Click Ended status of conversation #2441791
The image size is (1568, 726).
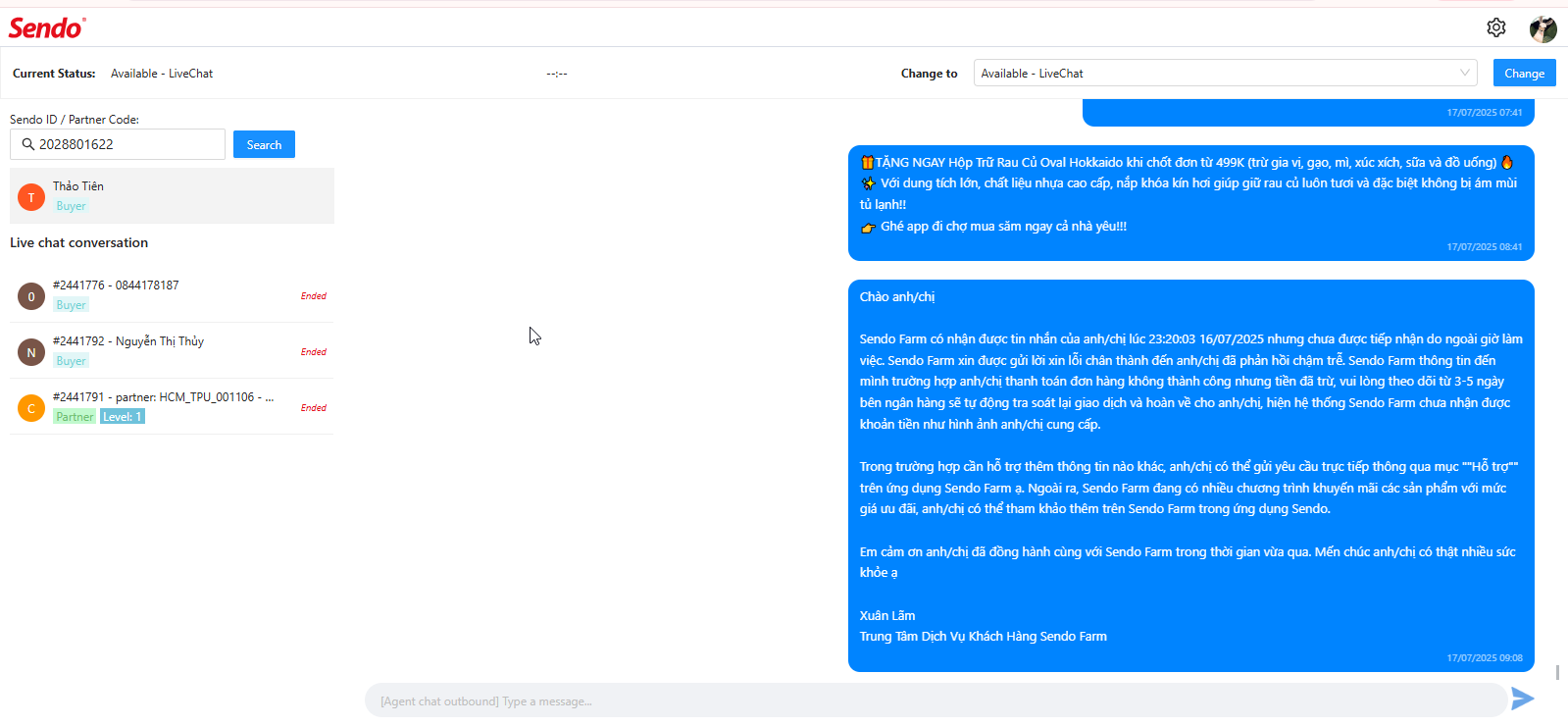click(314, 408)
